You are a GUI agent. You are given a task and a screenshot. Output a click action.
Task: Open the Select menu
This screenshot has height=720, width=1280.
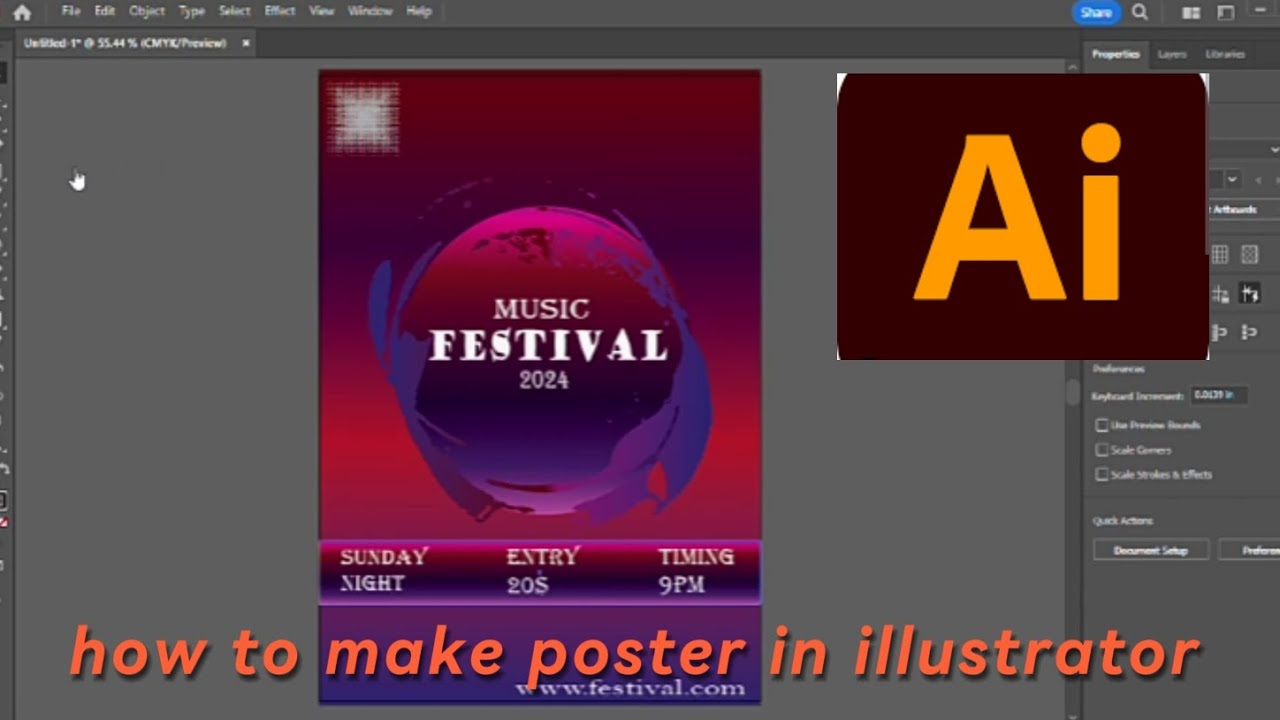click(x=234, y=11)
